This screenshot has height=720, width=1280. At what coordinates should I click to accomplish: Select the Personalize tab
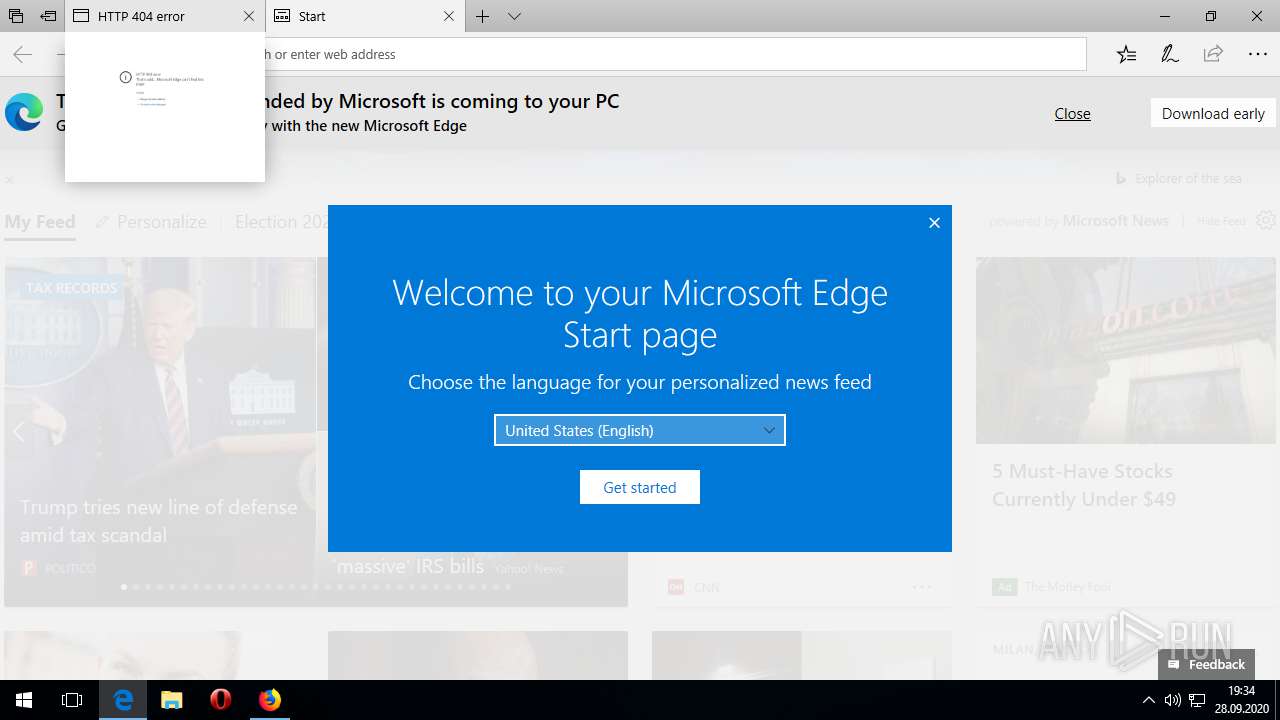click(x=151, y=222)
